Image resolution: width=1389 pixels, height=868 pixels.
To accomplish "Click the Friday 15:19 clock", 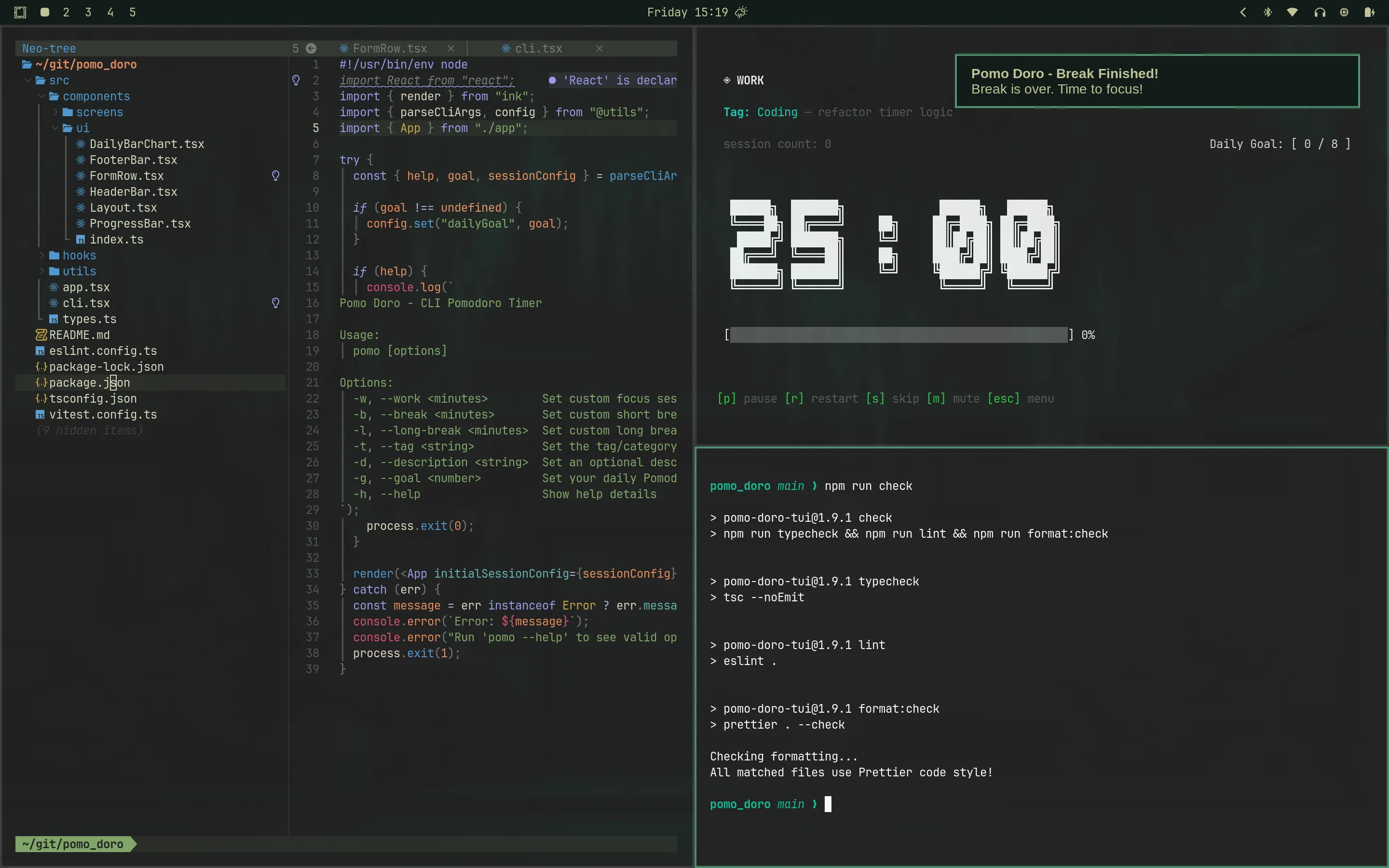I will pyautogui.click(x=687, y=12).
